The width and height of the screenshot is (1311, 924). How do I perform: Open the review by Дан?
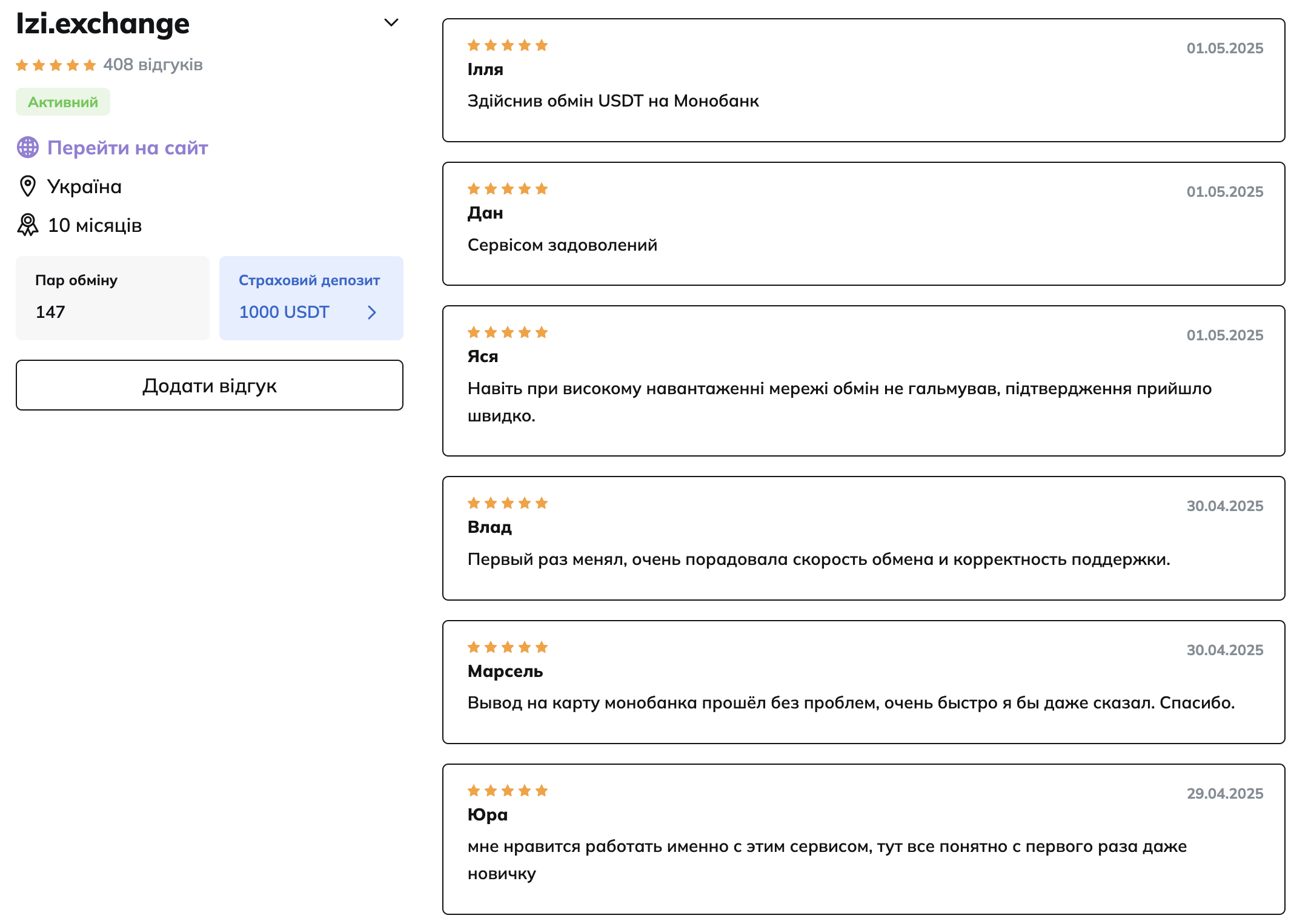click(863, 224)
